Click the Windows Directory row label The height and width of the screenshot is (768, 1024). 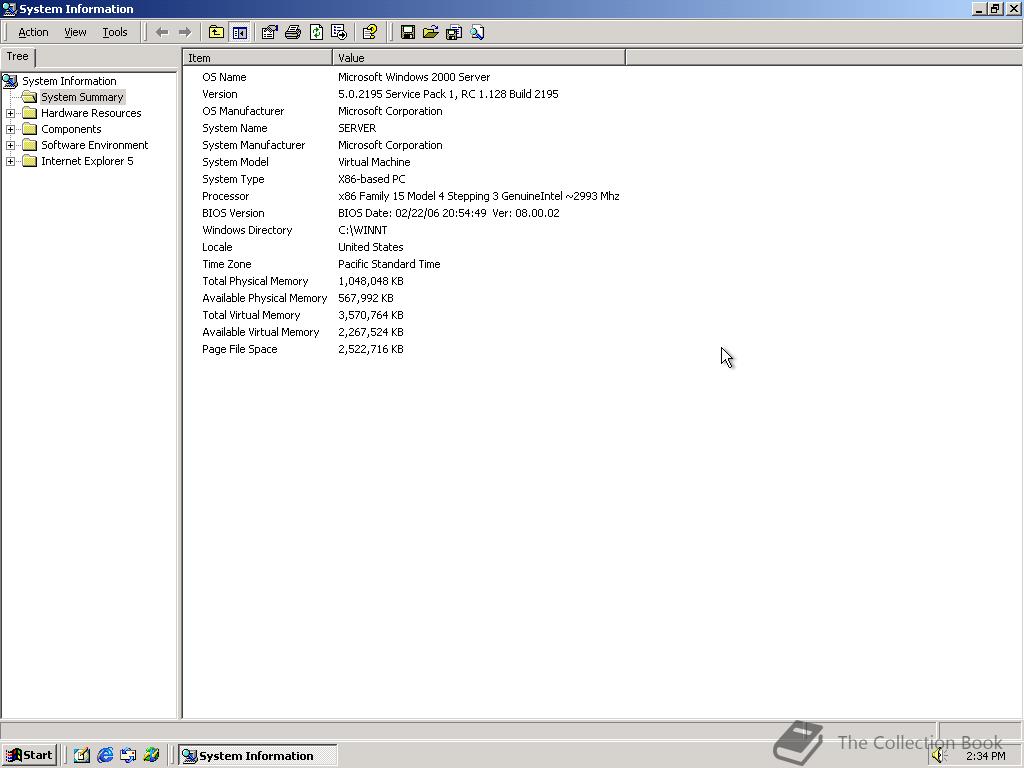point(247,230)
